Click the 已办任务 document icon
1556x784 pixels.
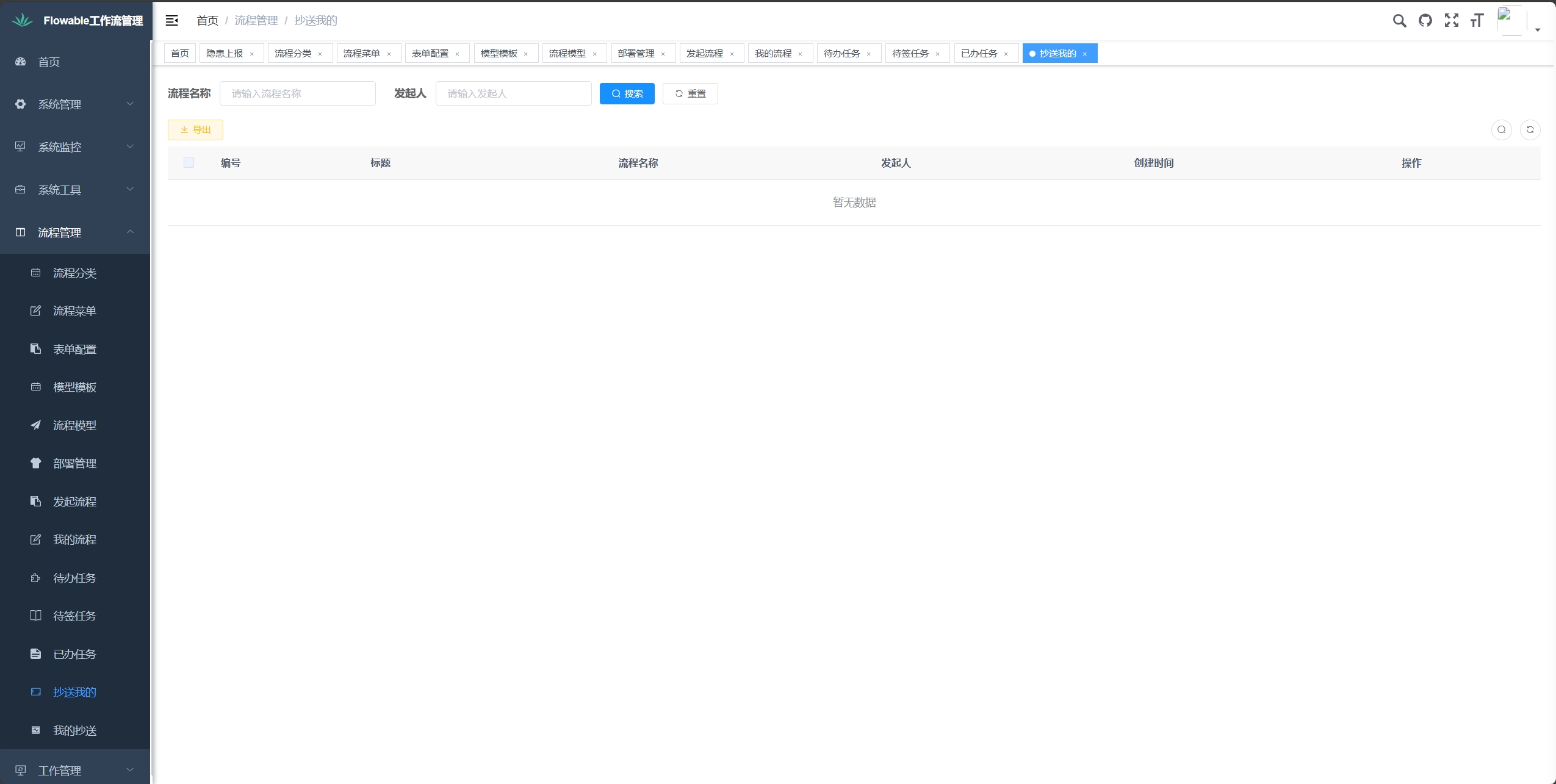click(36, 654)
